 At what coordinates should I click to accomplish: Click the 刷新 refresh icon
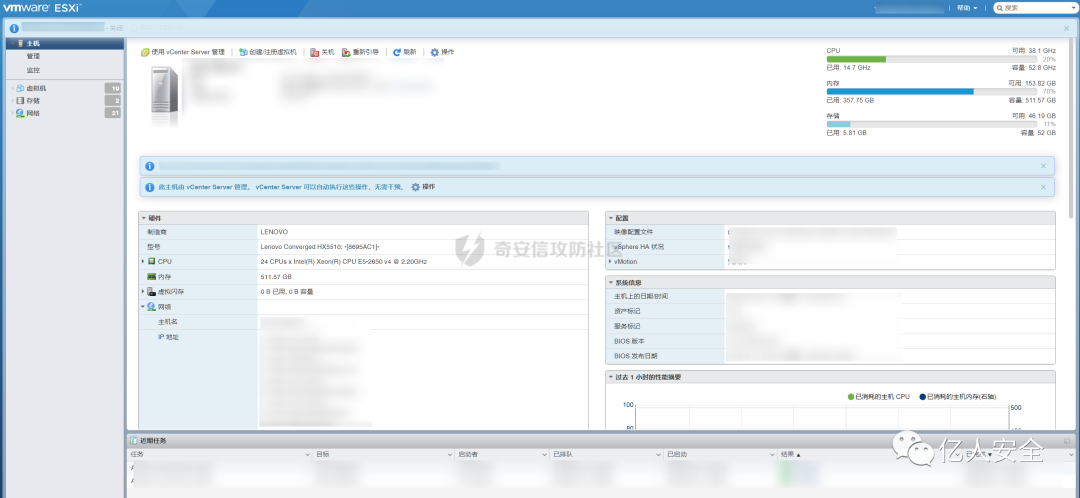pos(397,52)
